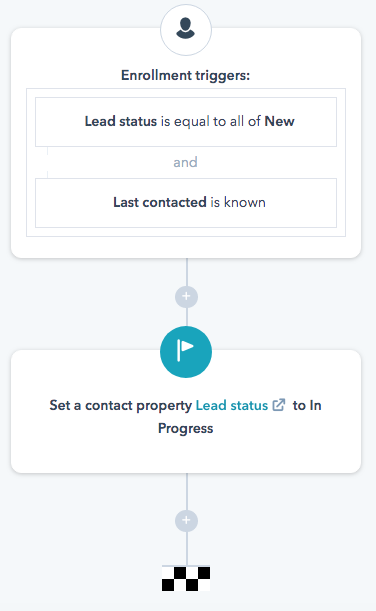Open the 'Set a contact property' action card
The height and width of the screenshot is (611, 376).
pos(186,411)
